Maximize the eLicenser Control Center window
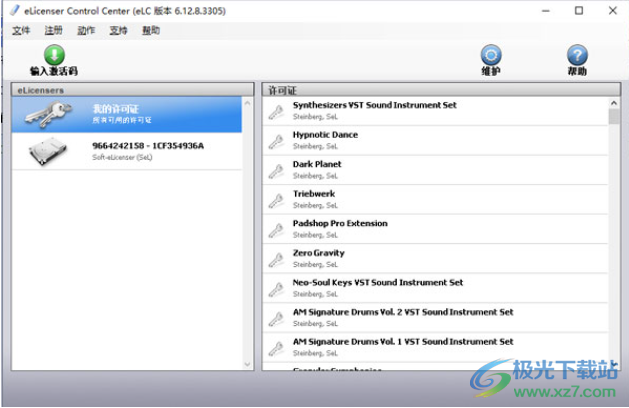629x408 pixels. (579, 11)
